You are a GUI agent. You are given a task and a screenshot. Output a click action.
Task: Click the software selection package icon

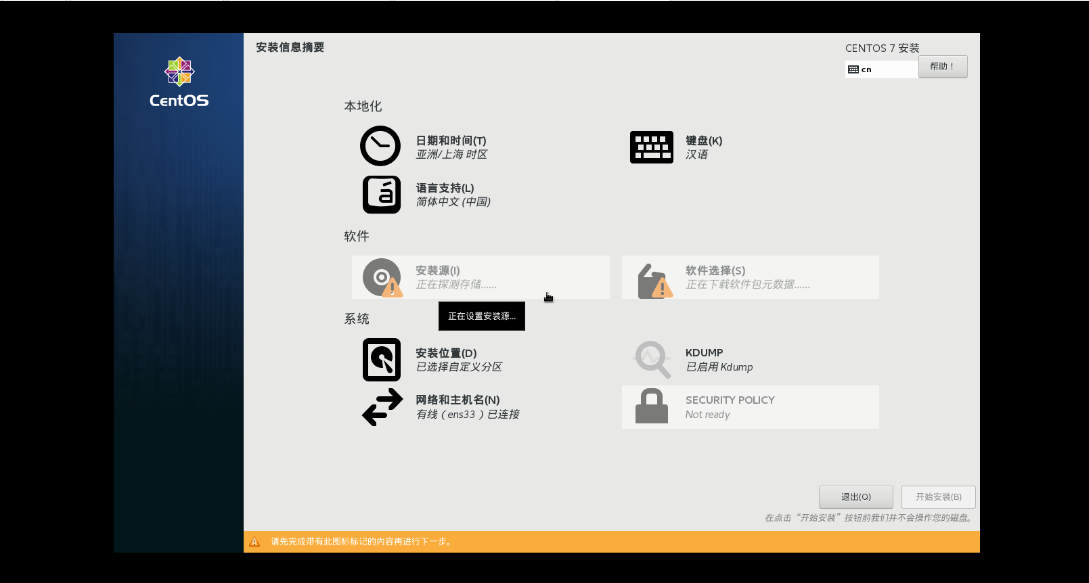(x=654, y=280)
